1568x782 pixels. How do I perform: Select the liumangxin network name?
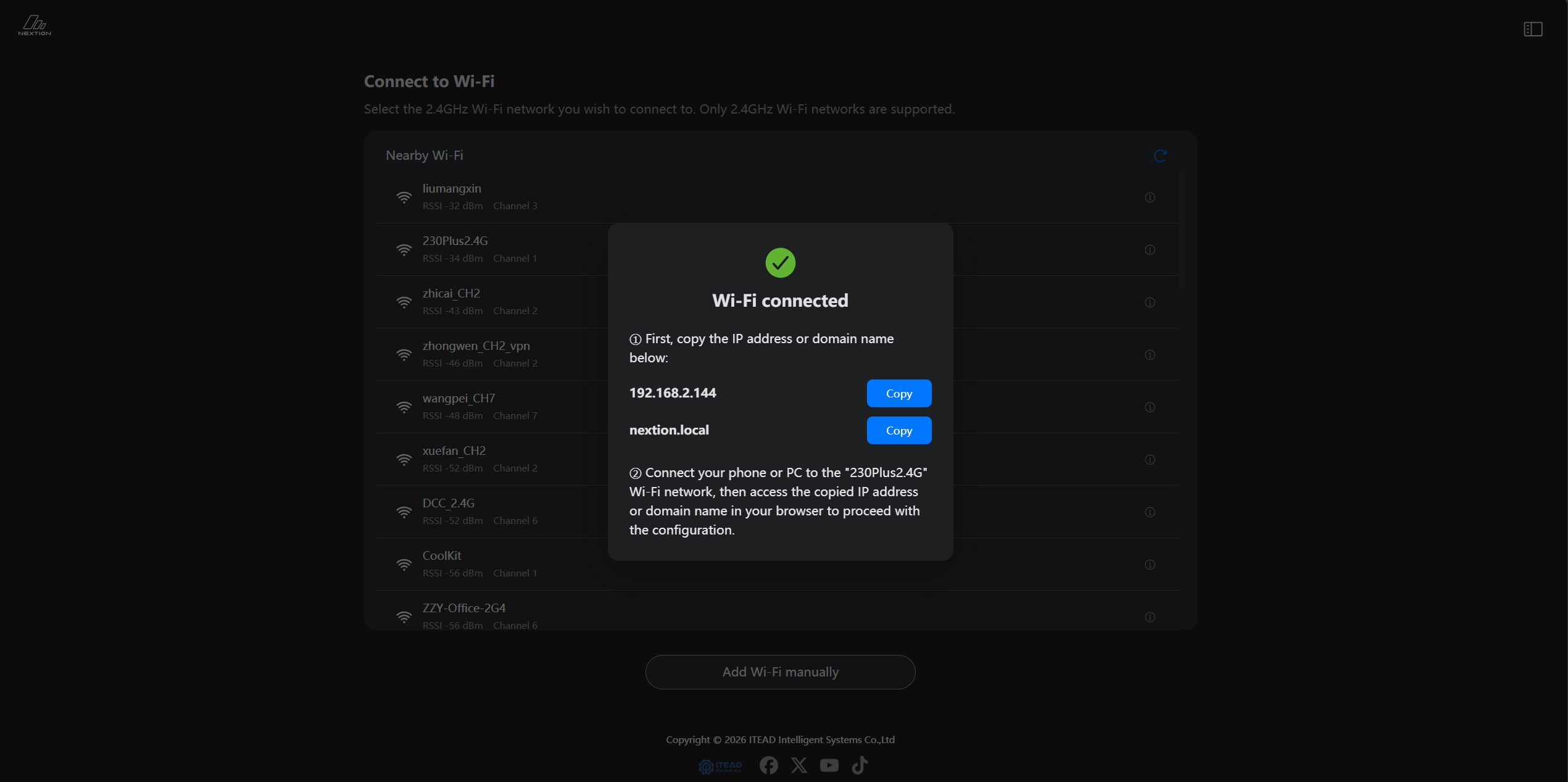[x=452, y=188]
